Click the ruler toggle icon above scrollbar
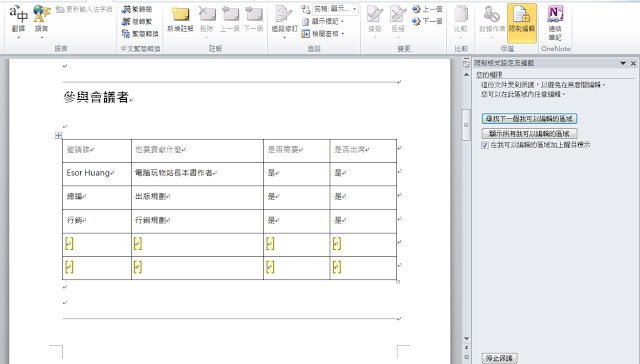Screen dimensions: 640x364 [466, 64]
